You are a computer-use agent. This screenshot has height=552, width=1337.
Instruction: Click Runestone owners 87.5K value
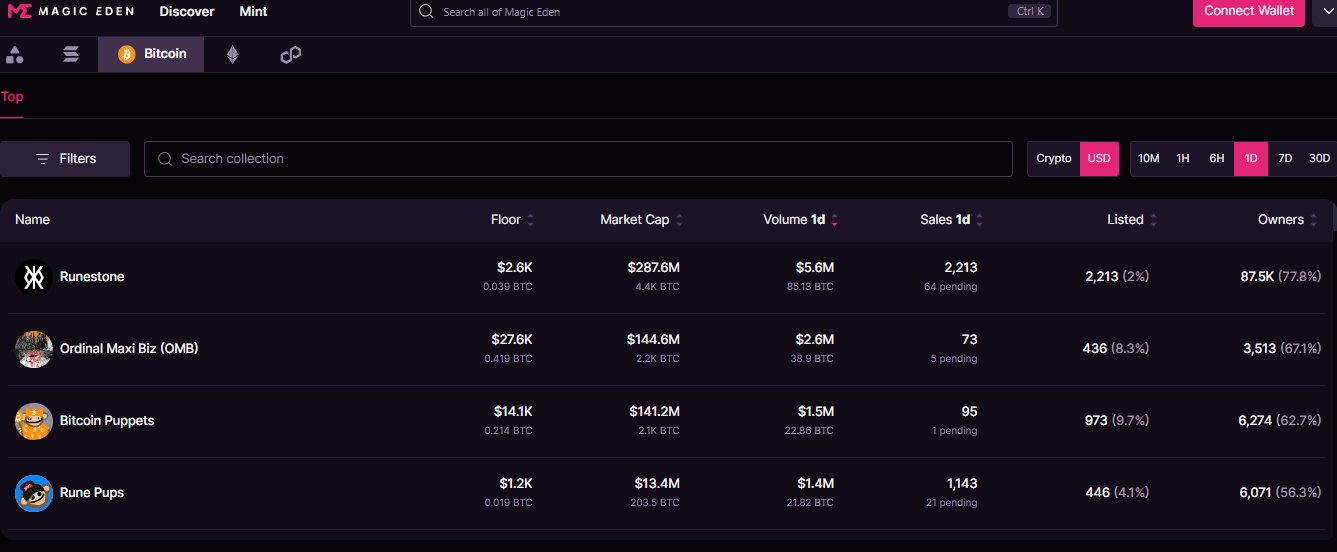[1257, 277]
